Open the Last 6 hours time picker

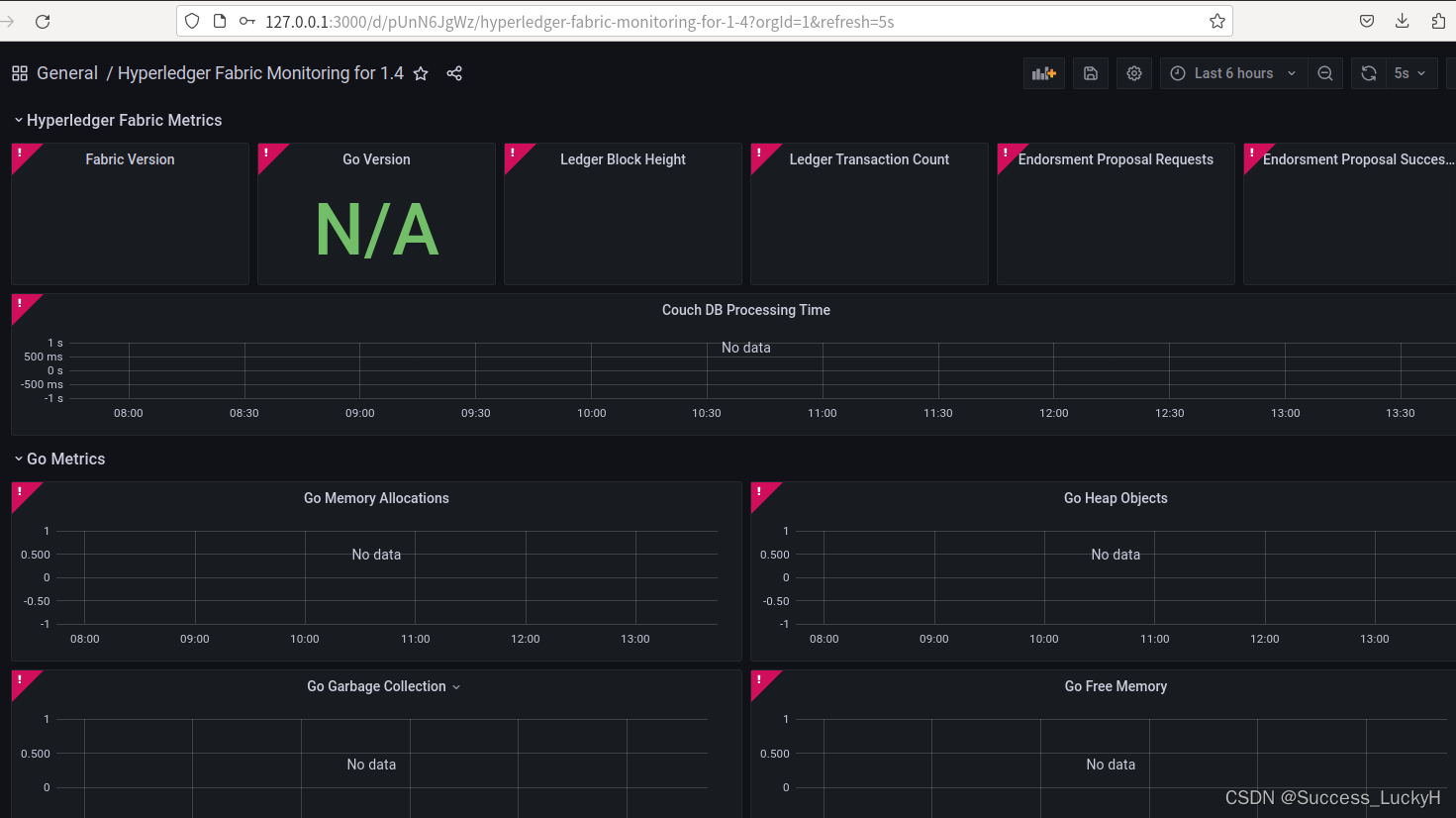(1232, 72)
